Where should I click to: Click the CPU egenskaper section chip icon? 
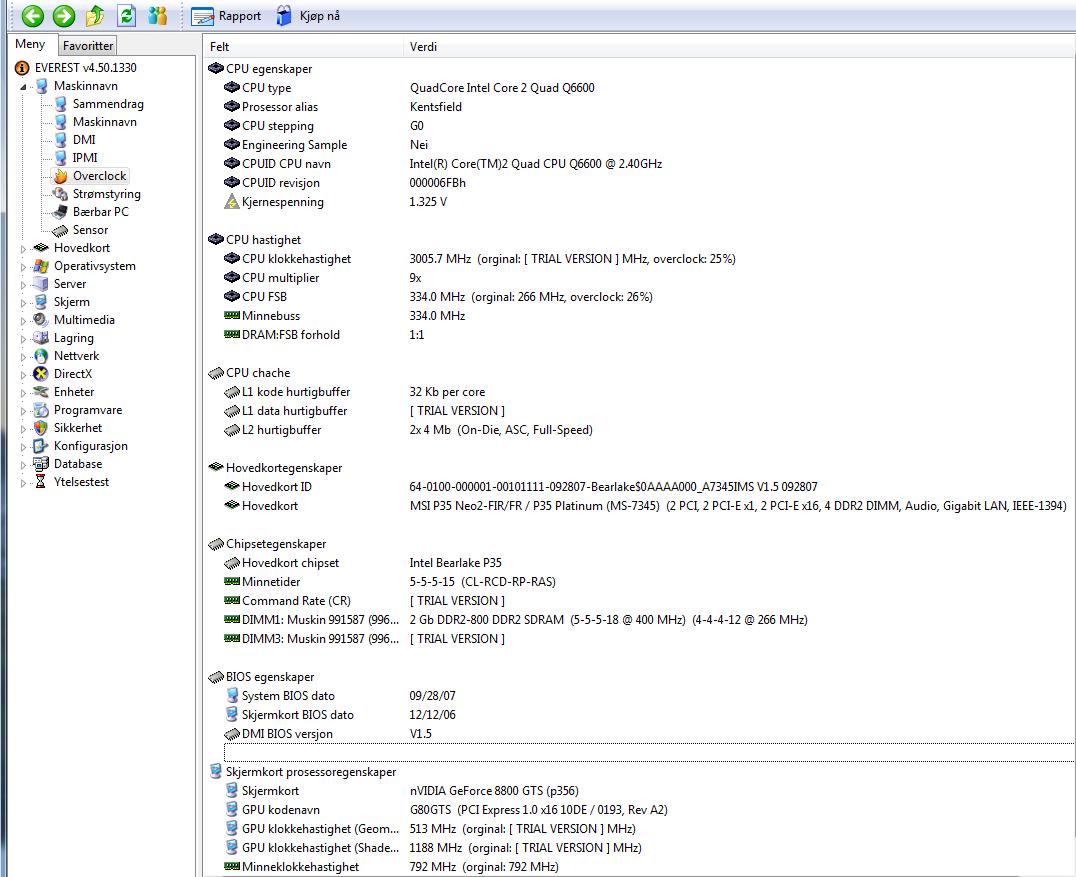(x=215, y=68)
